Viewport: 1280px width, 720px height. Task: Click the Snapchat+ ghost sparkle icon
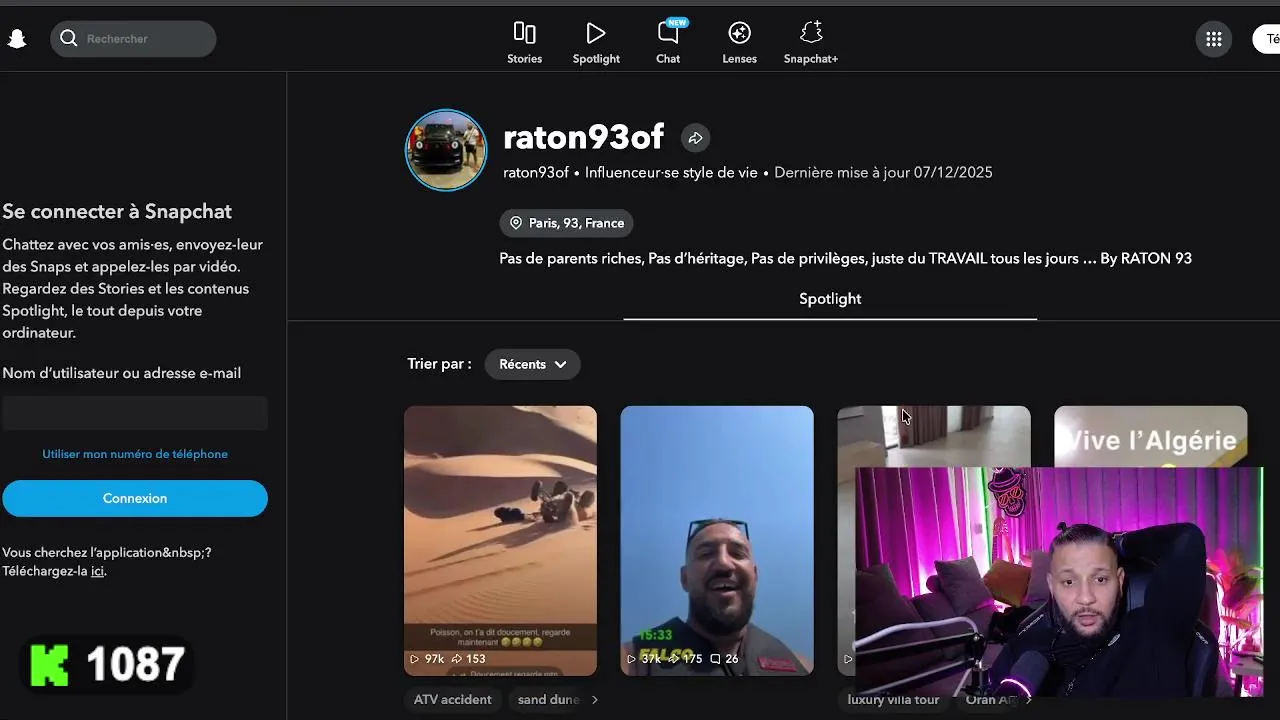tap(811, 32)
